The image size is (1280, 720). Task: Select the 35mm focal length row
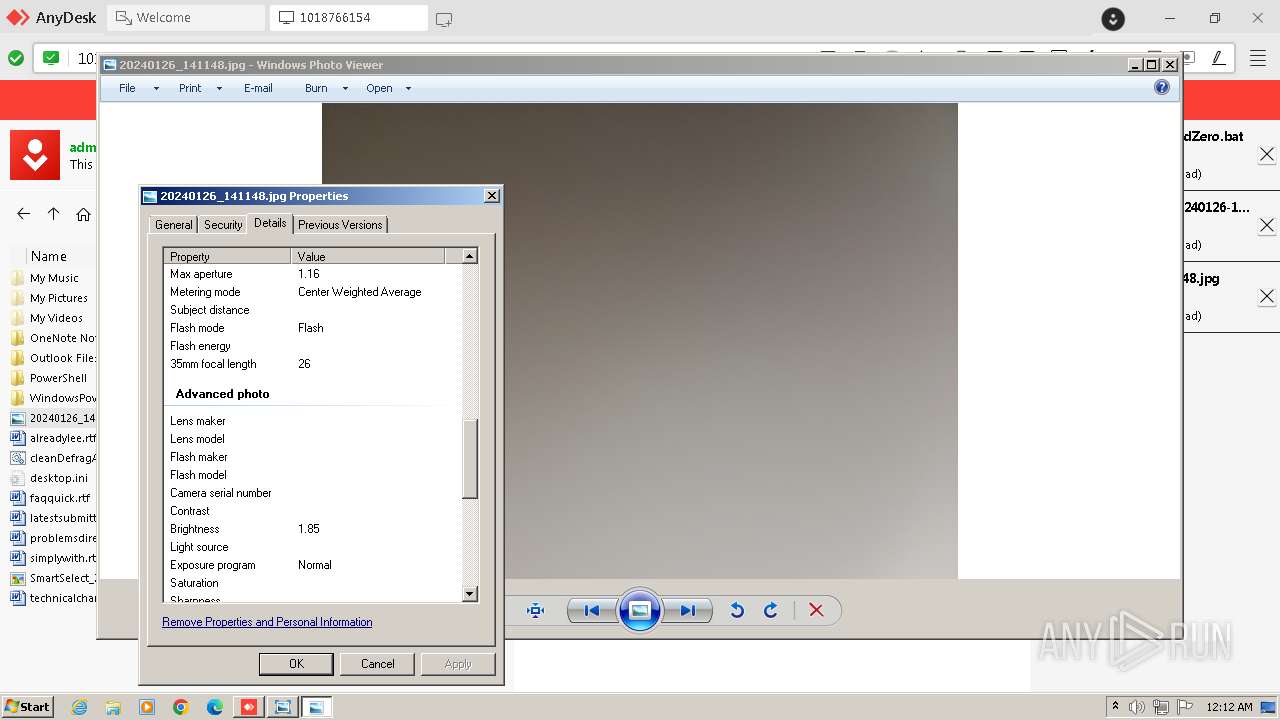point(312,364)
